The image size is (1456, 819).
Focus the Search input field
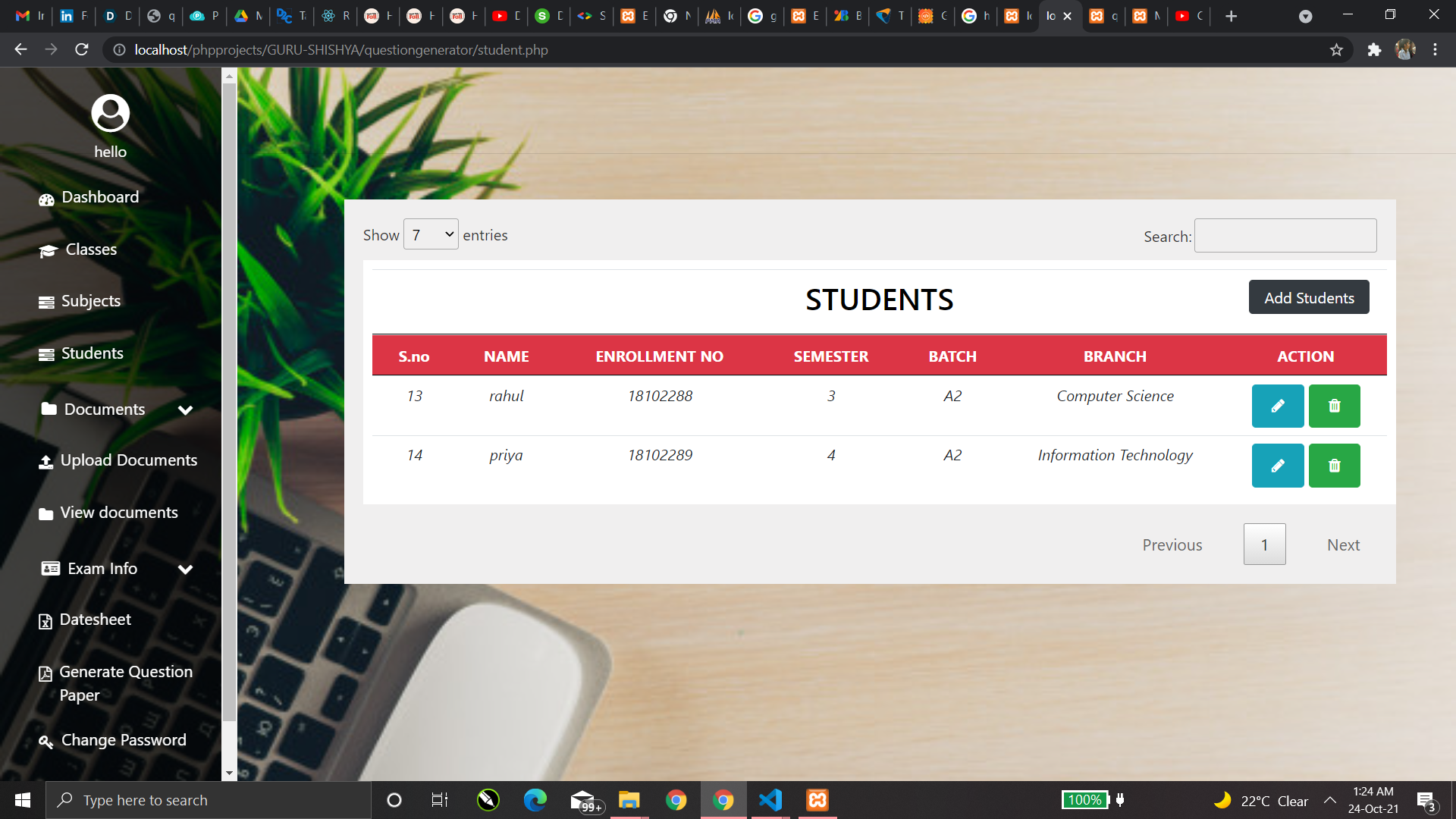pyautogui.click(x=1285, y=236)
